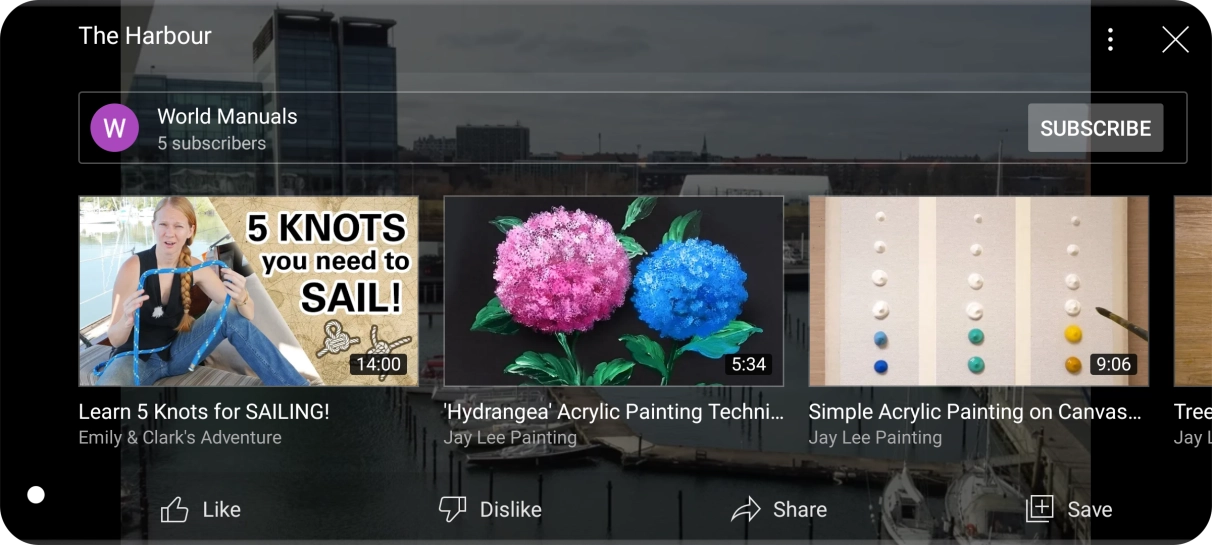Tap the purple W channel avatar
The height and width of the screenshot is (545, 1212).
click(x=114, y=128)
